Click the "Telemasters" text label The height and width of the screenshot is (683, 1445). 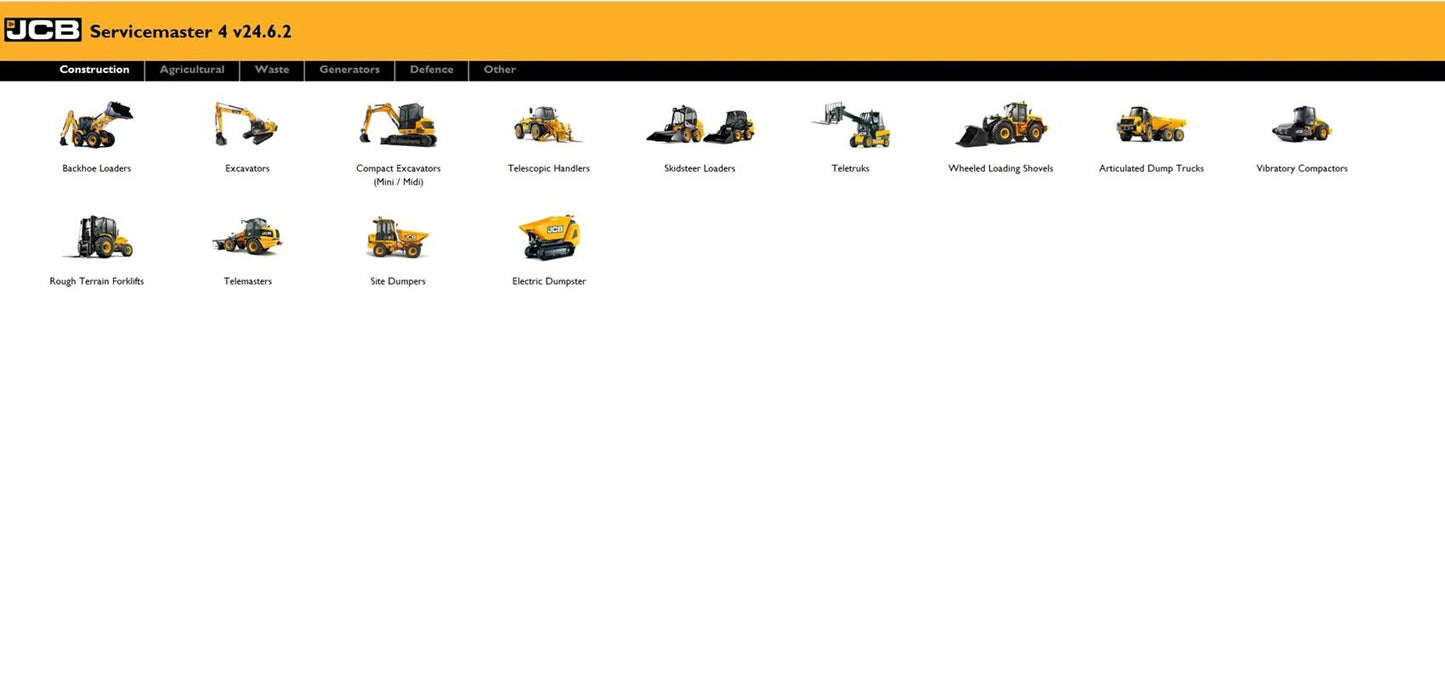248,282
